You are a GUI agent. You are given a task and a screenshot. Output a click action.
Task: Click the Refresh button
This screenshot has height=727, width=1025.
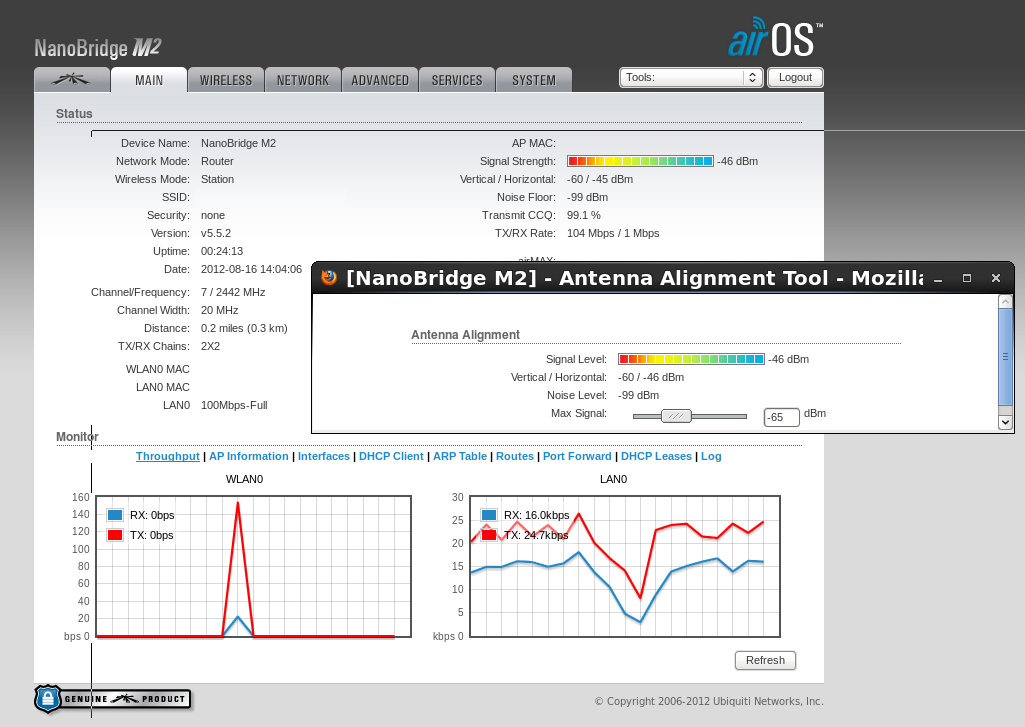tap(765, 660)
